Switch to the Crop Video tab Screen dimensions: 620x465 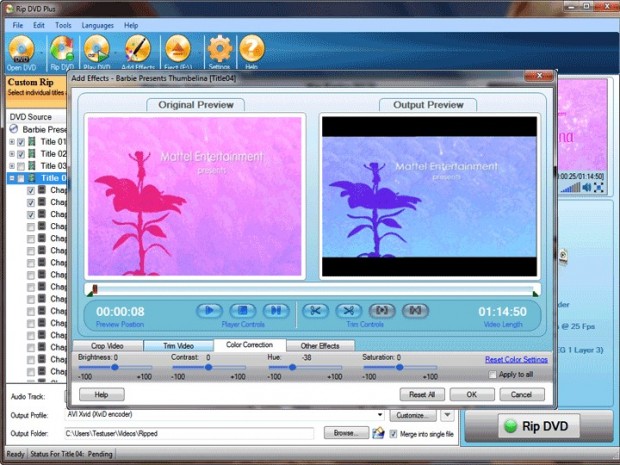108,346
